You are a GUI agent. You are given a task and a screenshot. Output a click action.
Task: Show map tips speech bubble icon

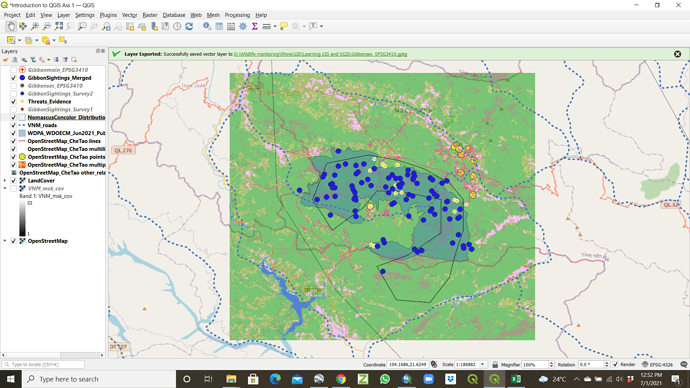tap(284, 26)
